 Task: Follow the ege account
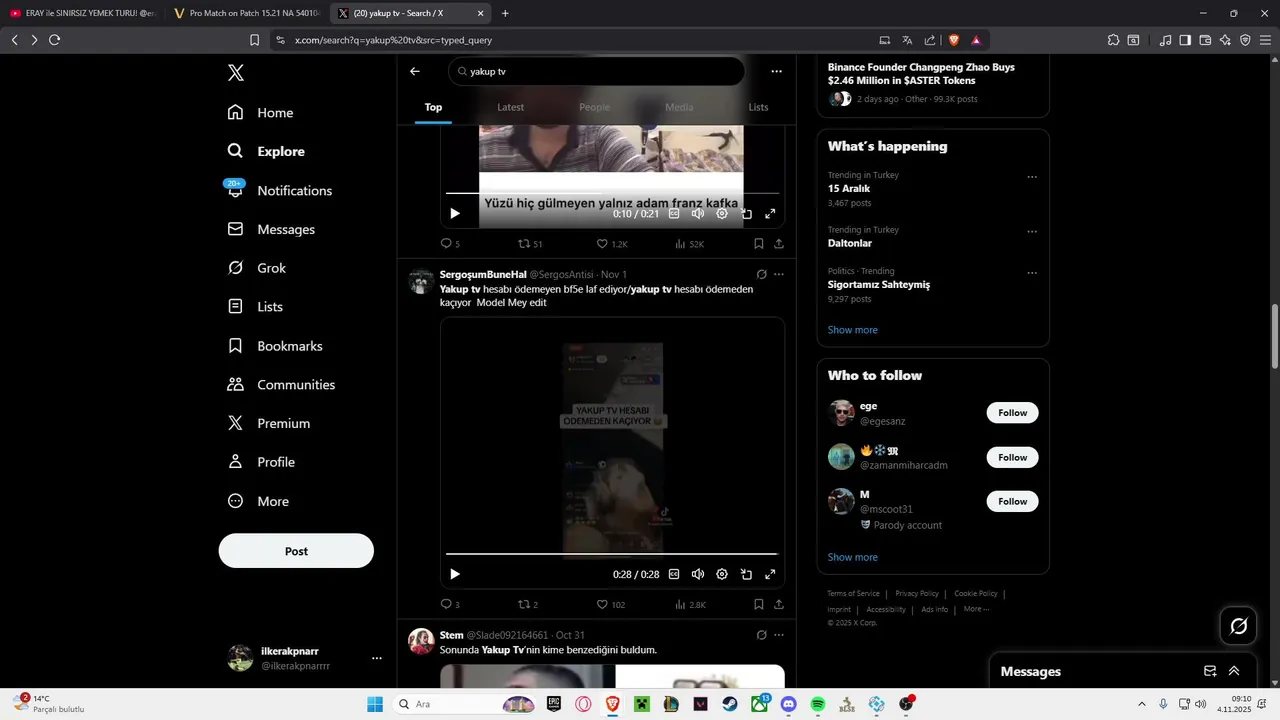[1012, 413]
